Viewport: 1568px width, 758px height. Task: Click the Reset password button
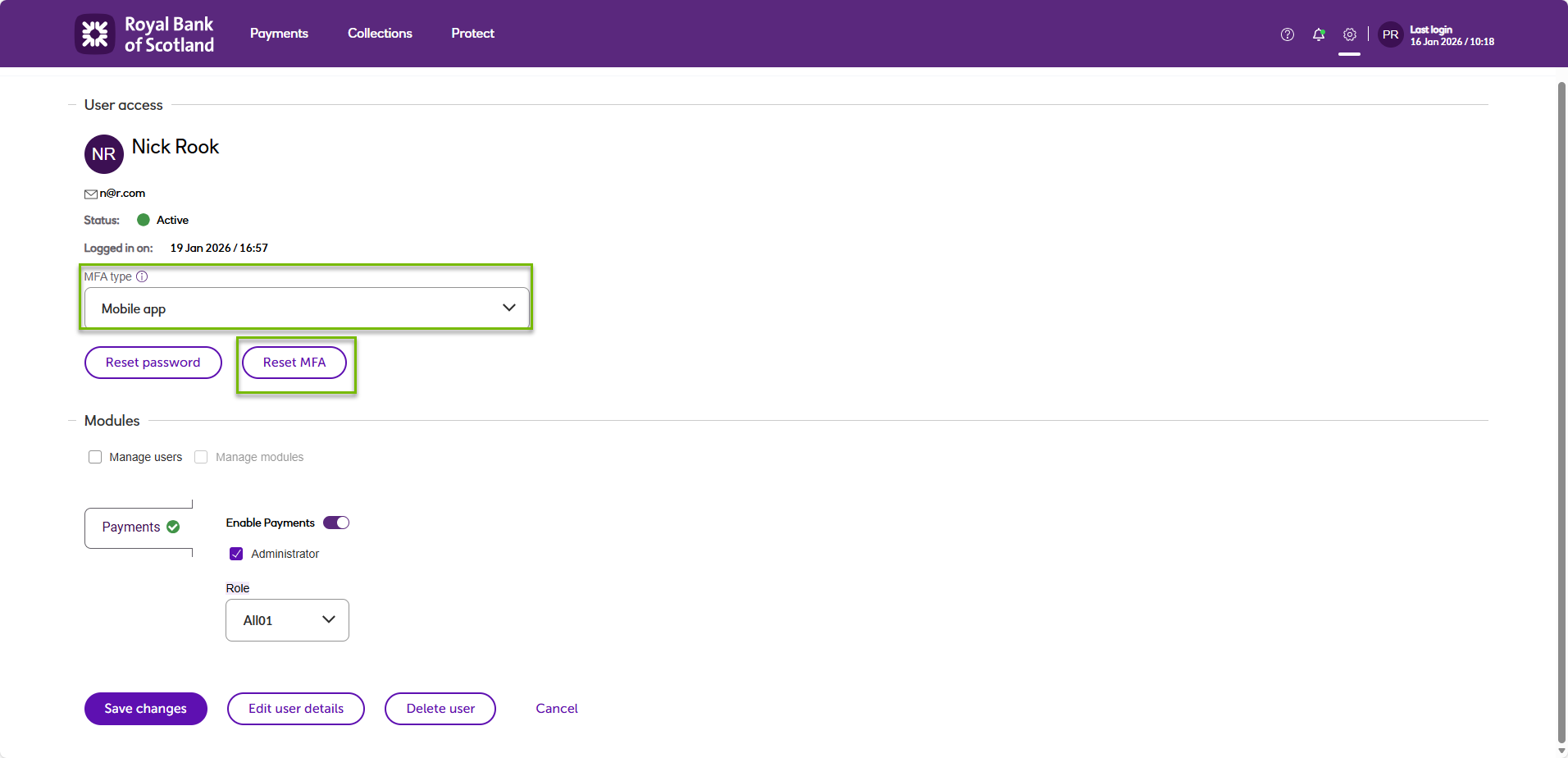point(153,363)
